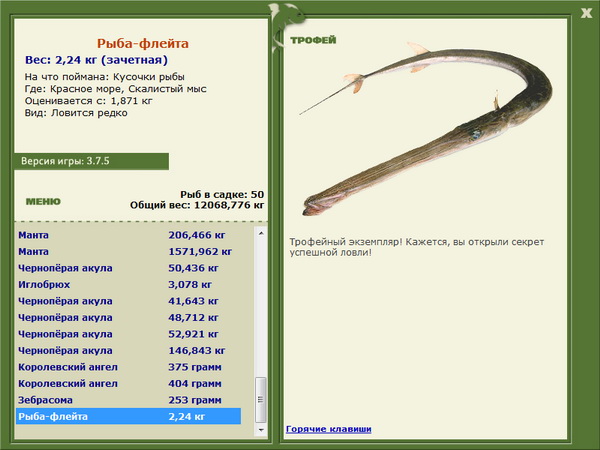Screen dimensions: 600x450
Task: Select Чернопёрая акула 52,921 кг entry
Action: (129, 334)
